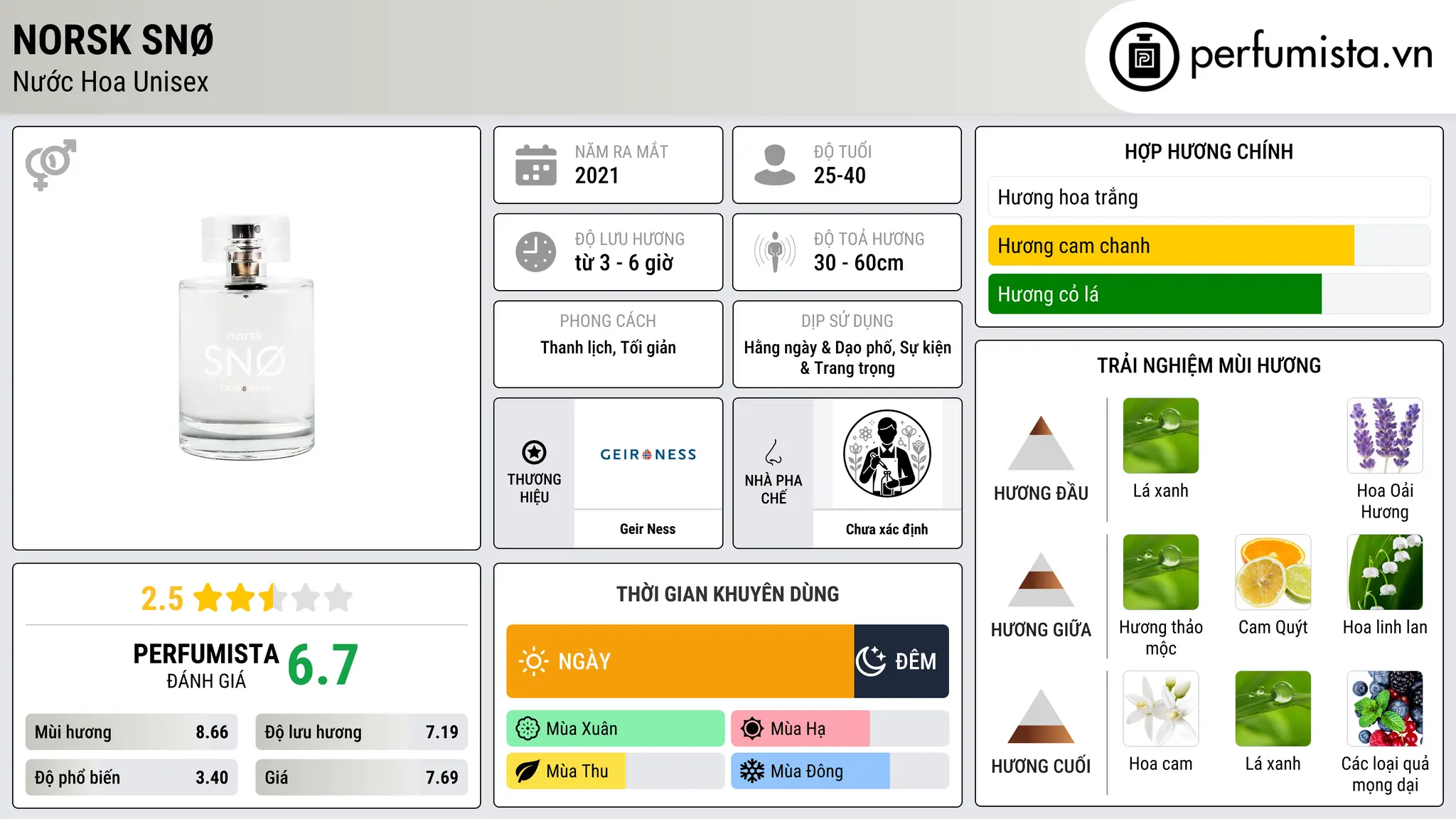Image resolution: width=1456 pixels, height=819 pixels.
Task: Click the Độ phổ biến 3.40 score bar
Action: (x=132, y=777)
